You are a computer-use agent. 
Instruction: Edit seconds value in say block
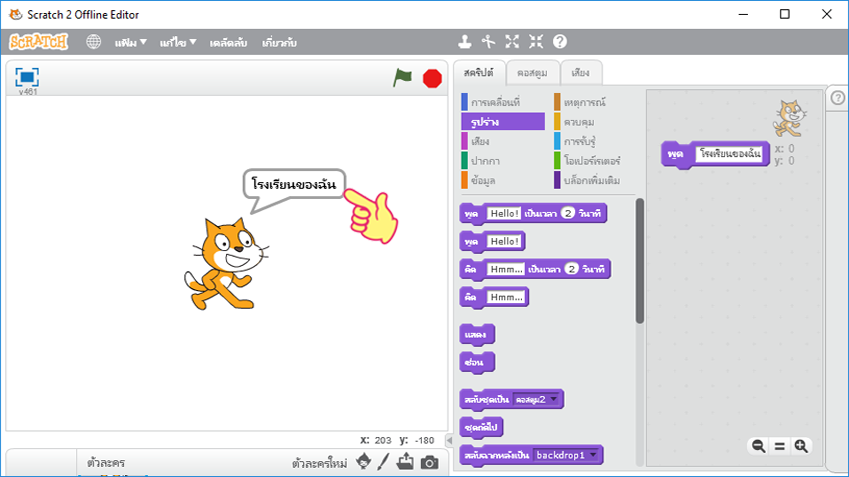(x=567, y=213)
